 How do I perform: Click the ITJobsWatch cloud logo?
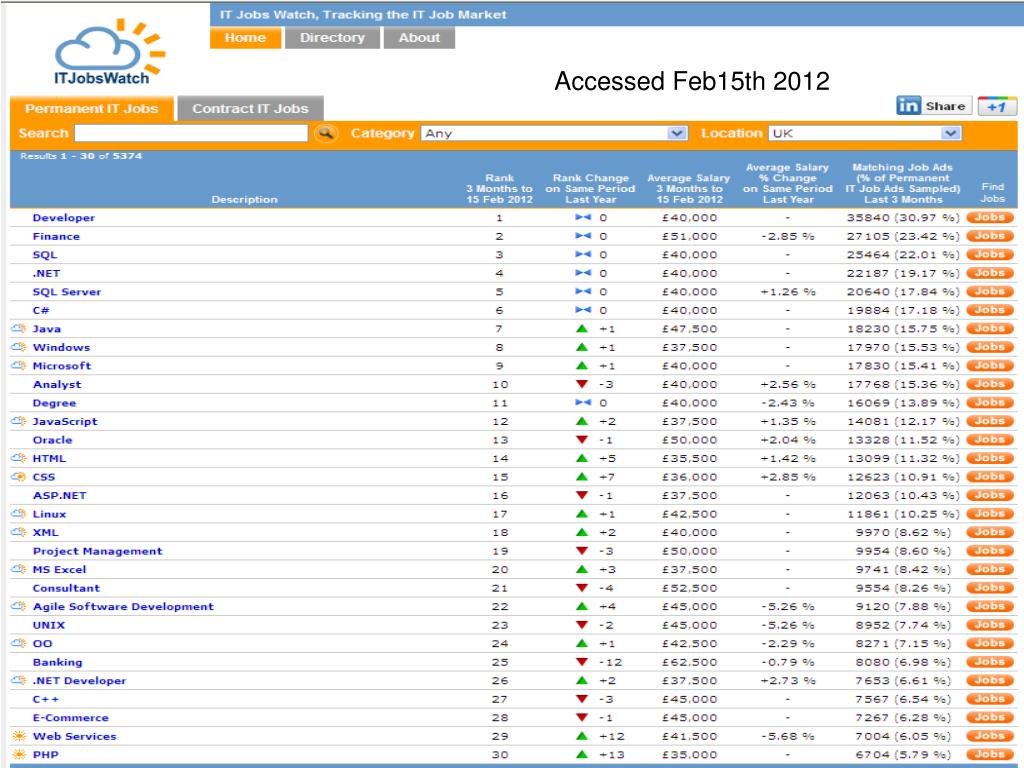tap(110, 52)
